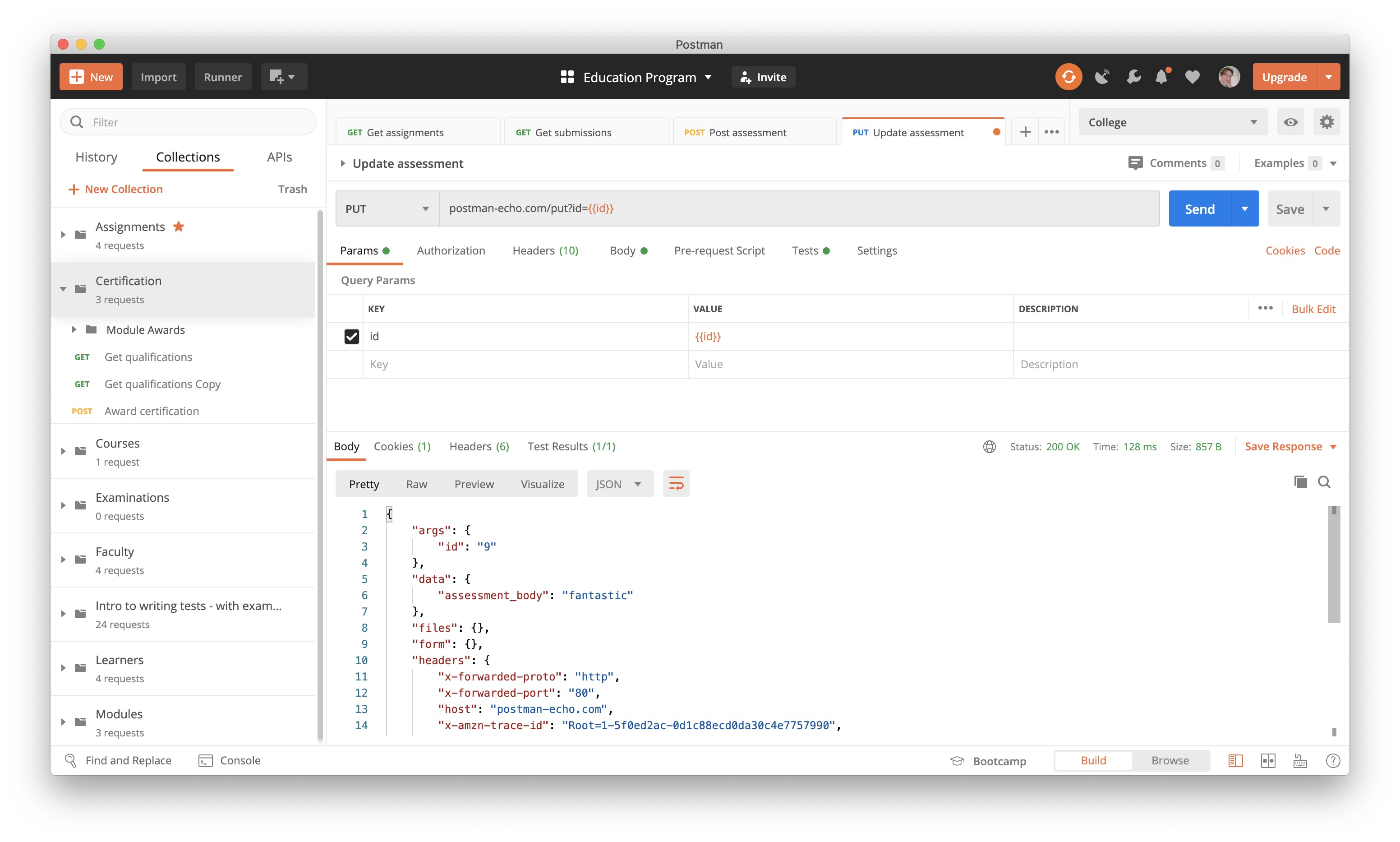Open Bootcamp
This screenshot has height=842, width=1400.
tap(988, 761)
